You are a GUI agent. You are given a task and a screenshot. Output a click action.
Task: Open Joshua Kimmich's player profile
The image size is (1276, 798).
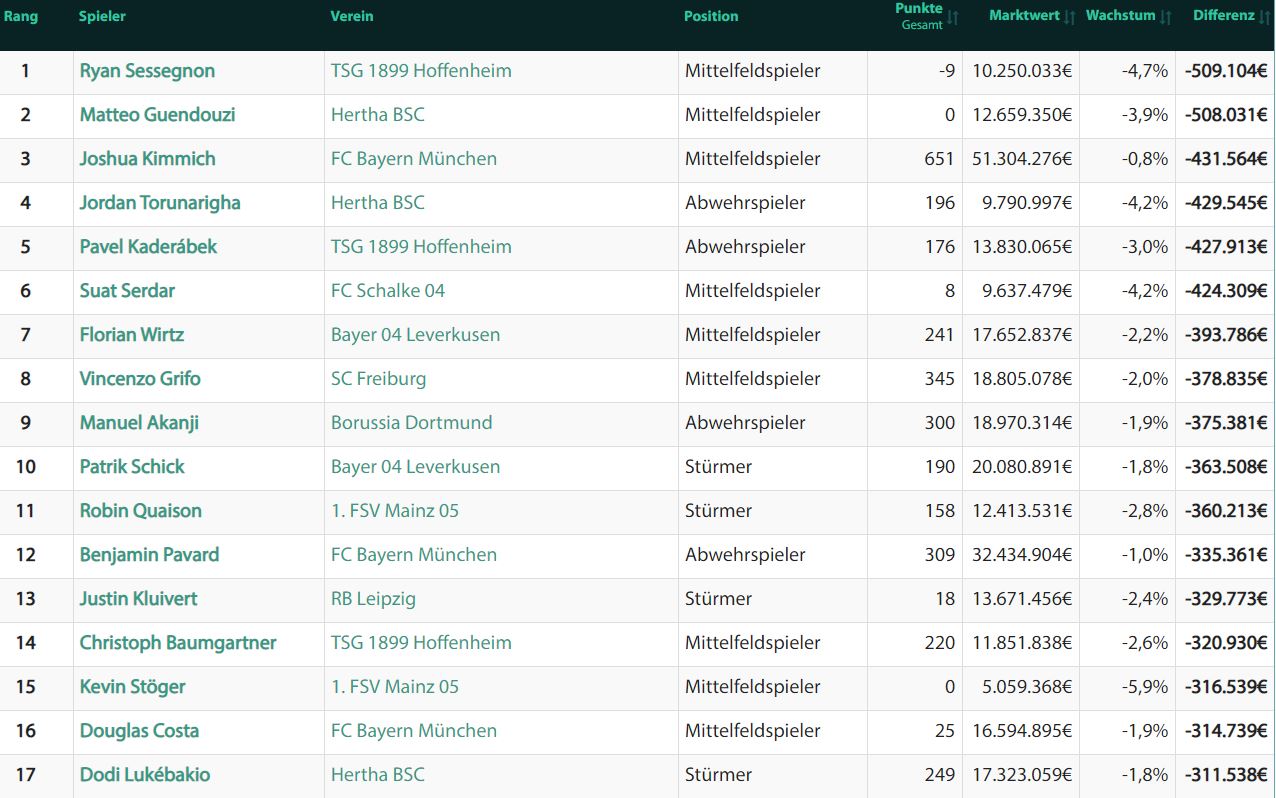(x=147, y=159)
